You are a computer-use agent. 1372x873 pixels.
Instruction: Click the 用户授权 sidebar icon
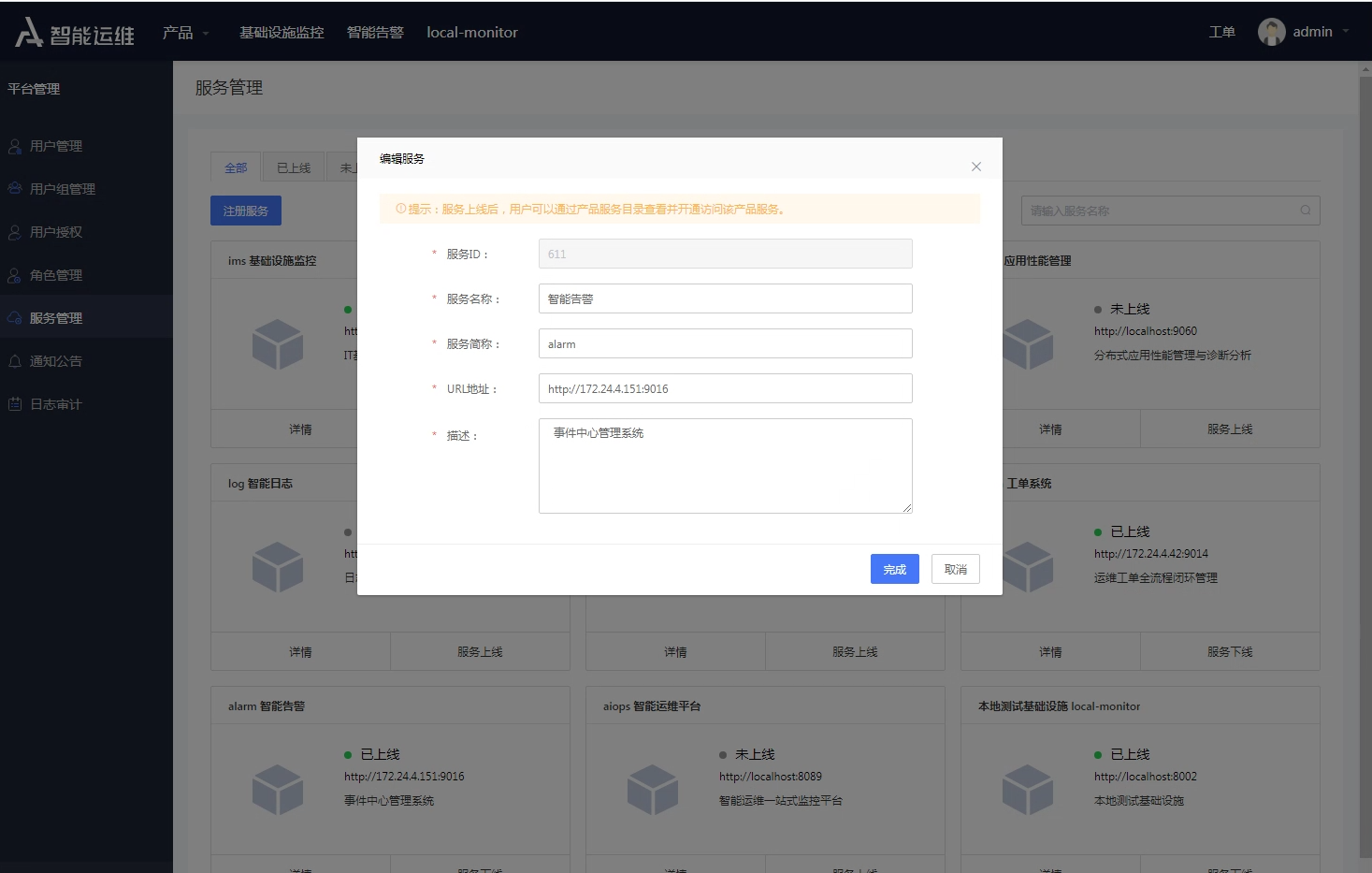[x=15, y=232]
